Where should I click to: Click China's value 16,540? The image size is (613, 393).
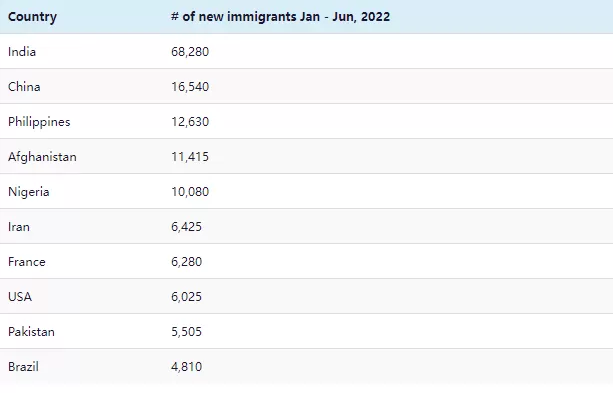pos(190,86)
